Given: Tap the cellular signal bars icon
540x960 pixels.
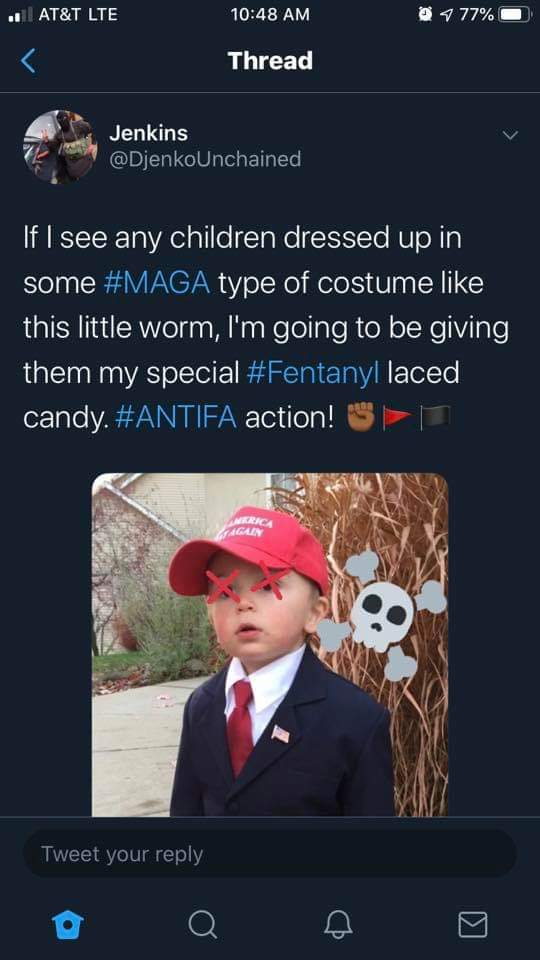Looking at the screenshot, I should [x=20, y=15].
